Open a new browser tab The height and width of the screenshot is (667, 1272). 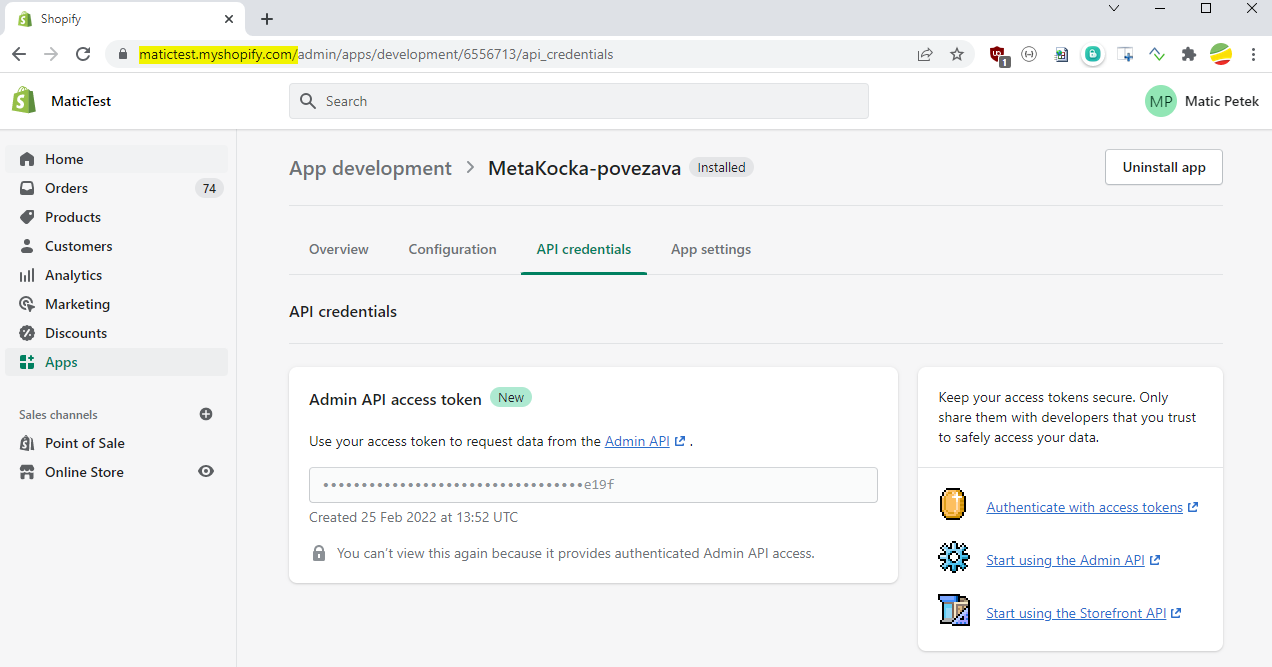[267, 19]
